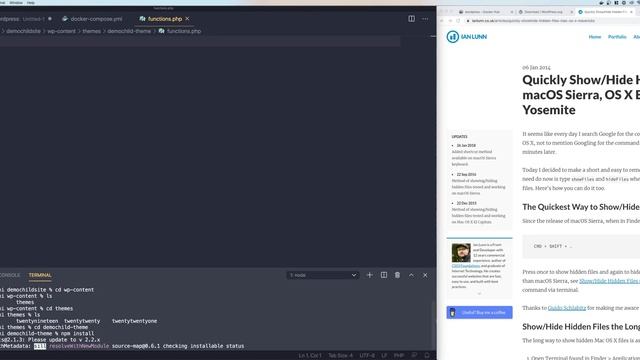Click the Ian Lunn logo on the website
640x360 pixels.
coord(467,37)
